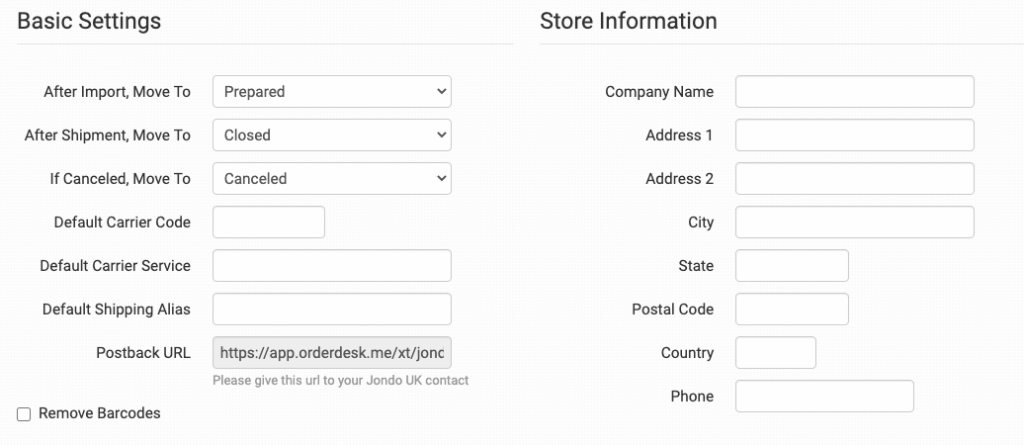Click the State input field

[x=792, y=266]
